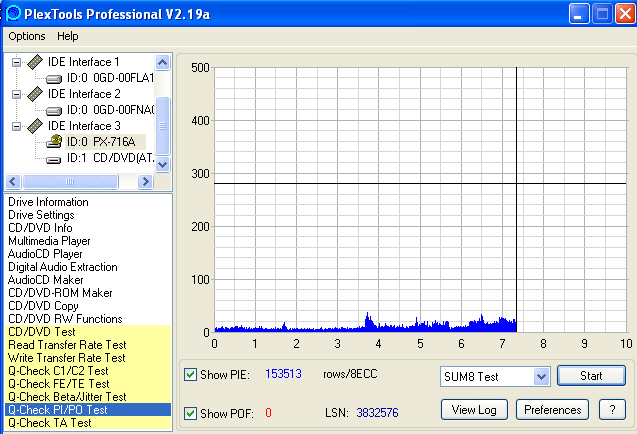
Task: Open the AudioCD Player function
Action: 45,254
